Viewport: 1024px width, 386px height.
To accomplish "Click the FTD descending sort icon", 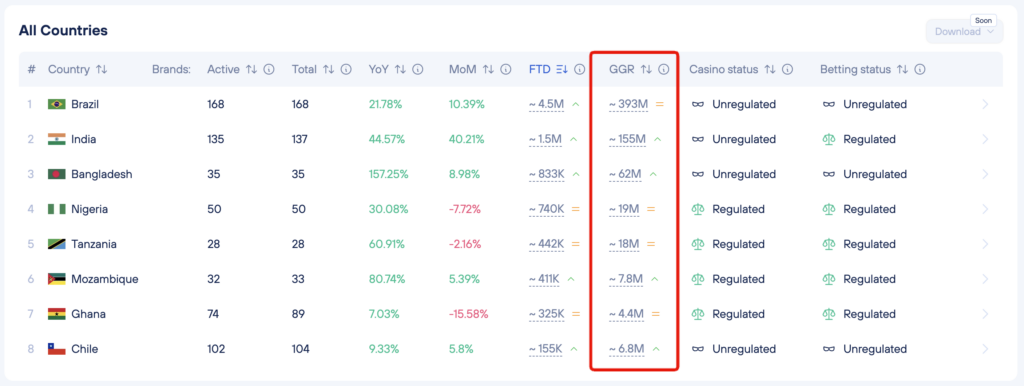I will point(562,69).
